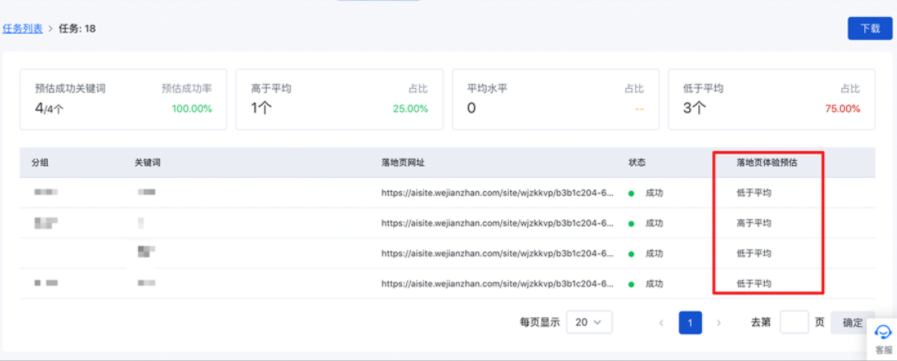The width and height of the screenshot is (897, 361).
Task: Click the green status dot in last row
Action: (x=631, y=284)
